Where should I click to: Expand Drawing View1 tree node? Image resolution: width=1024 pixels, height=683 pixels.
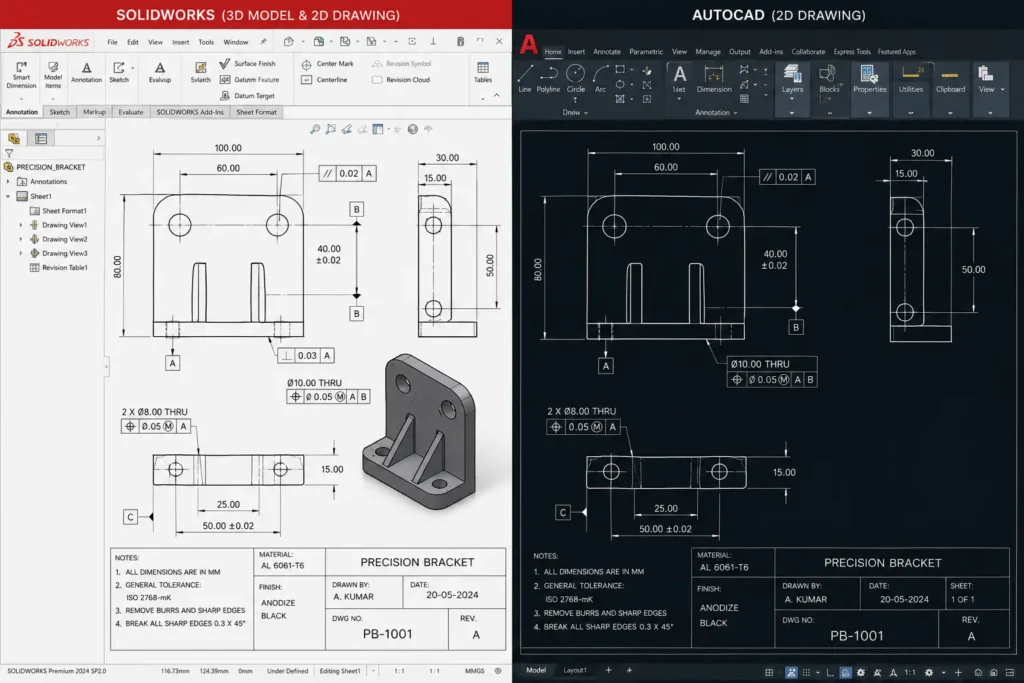pos(20,225)
